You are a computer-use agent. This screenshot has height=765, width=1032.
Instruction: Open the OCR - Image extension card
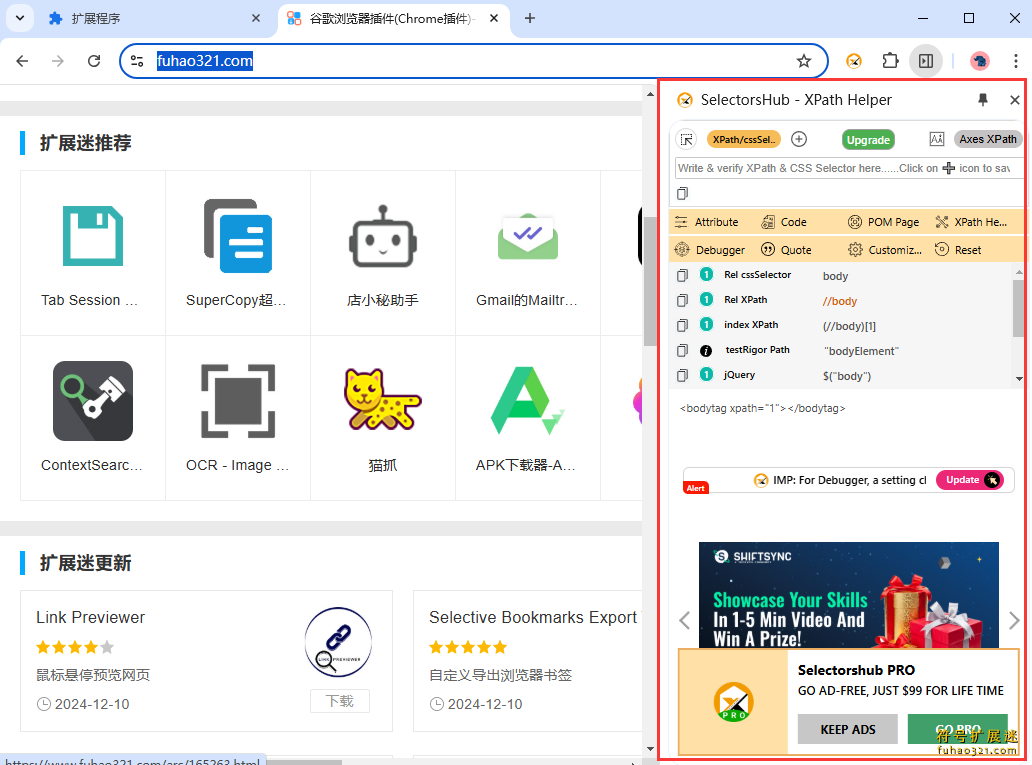(238, 418)
